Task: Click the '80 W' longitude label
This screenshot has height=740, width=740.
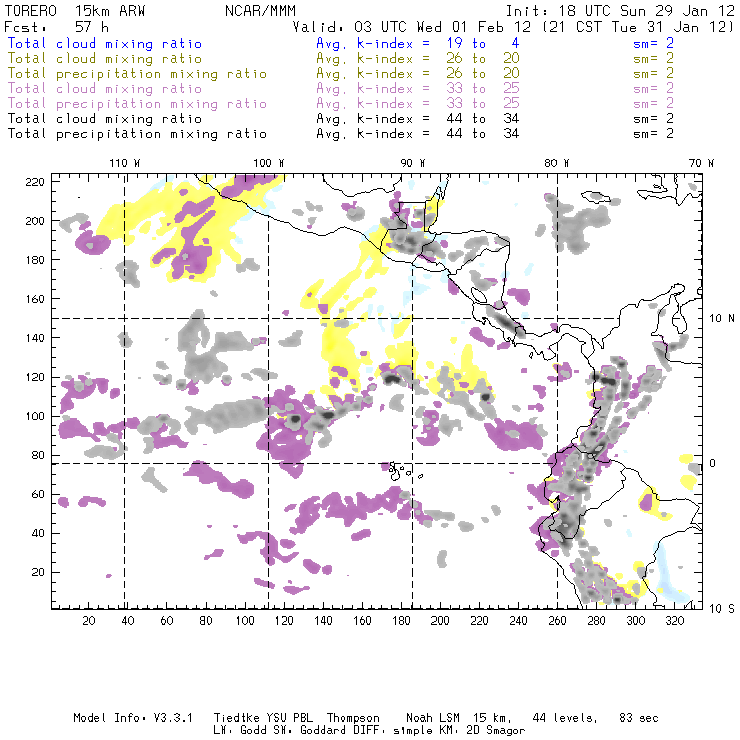Action: (556, 163)
